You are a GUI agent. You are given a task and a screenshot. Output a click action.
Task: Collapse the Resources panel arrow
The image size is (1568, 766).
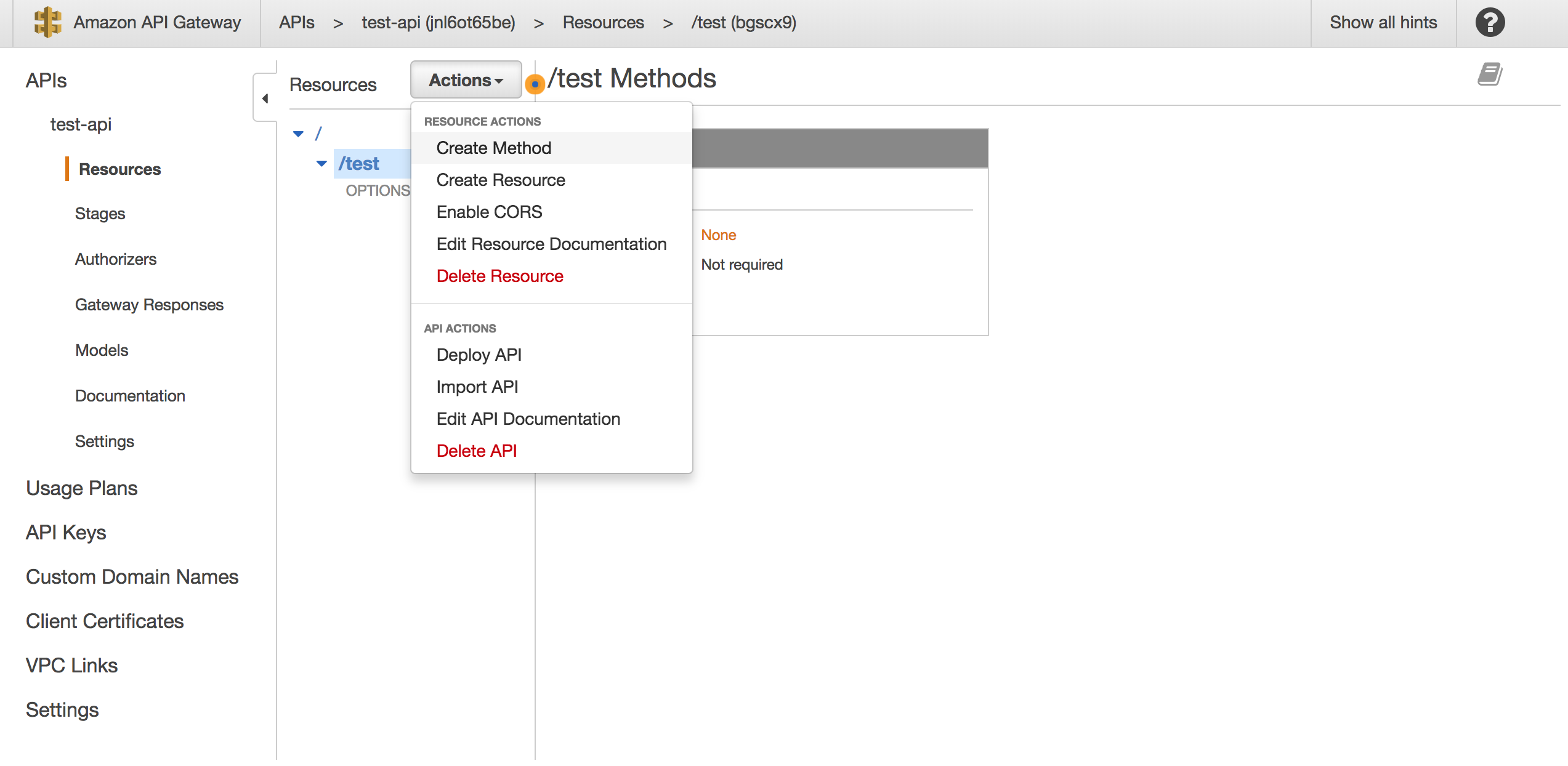point(265,98)
